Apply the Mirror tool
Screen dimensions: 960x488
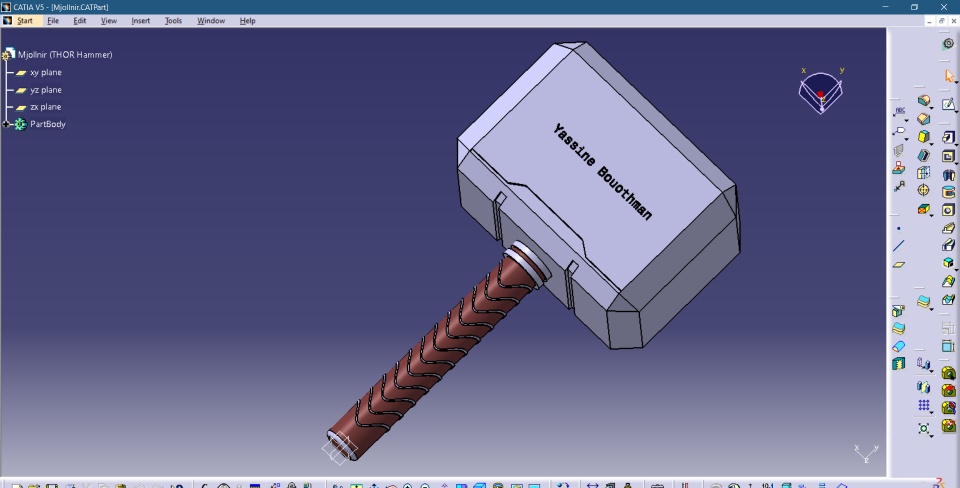[923, 387]
